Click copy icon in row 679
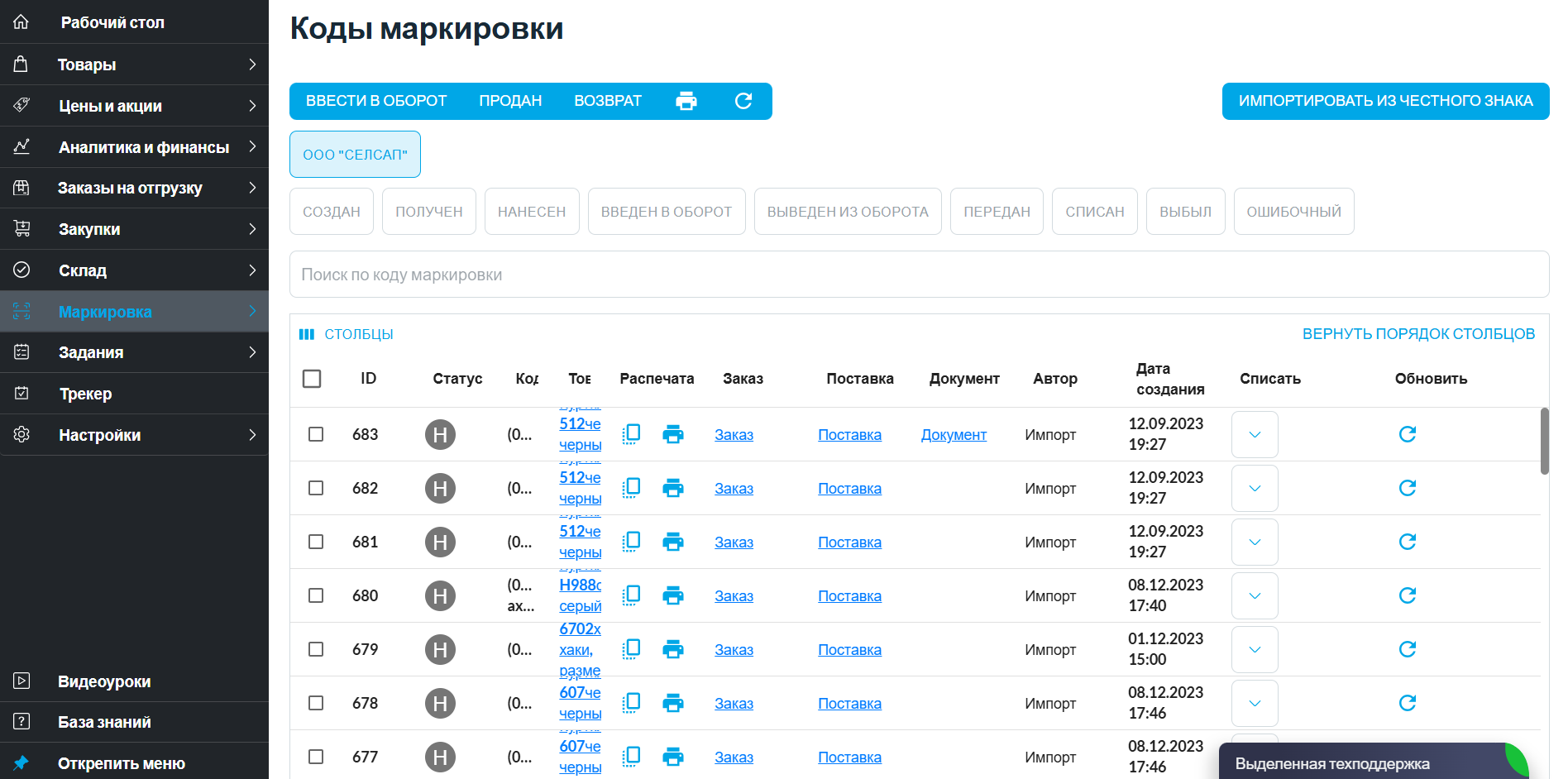Screen dimensions: 1568x779 click(x=631, y=649)
